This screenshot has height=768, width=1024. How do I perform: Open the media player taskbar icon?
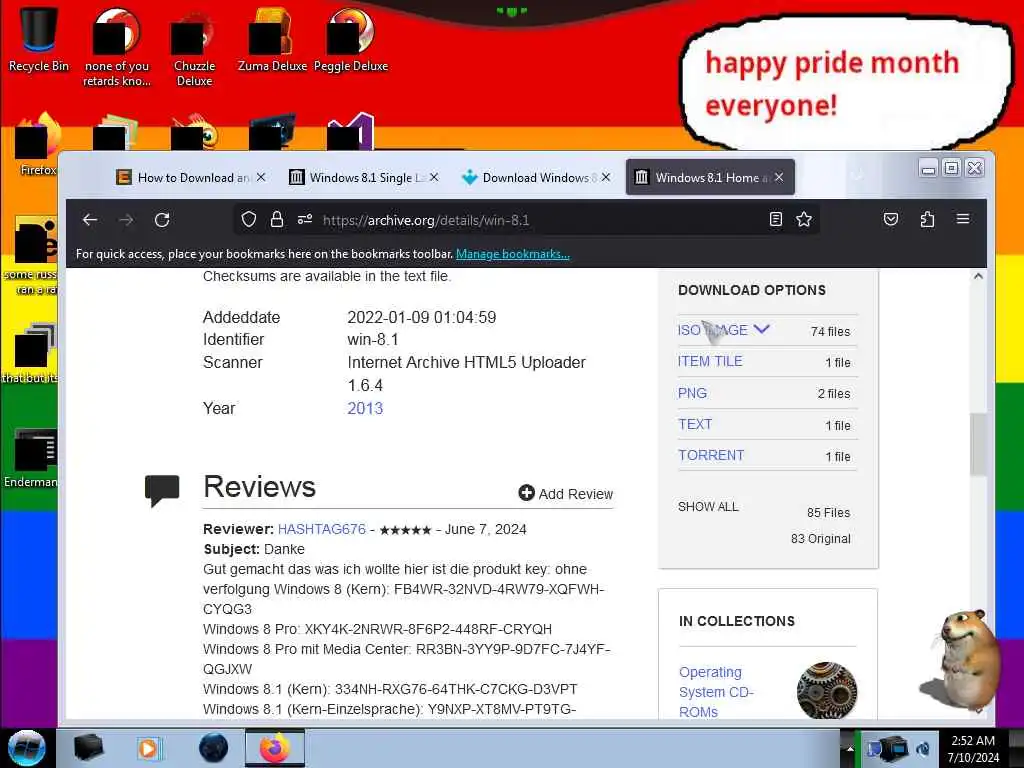point(148,748)
